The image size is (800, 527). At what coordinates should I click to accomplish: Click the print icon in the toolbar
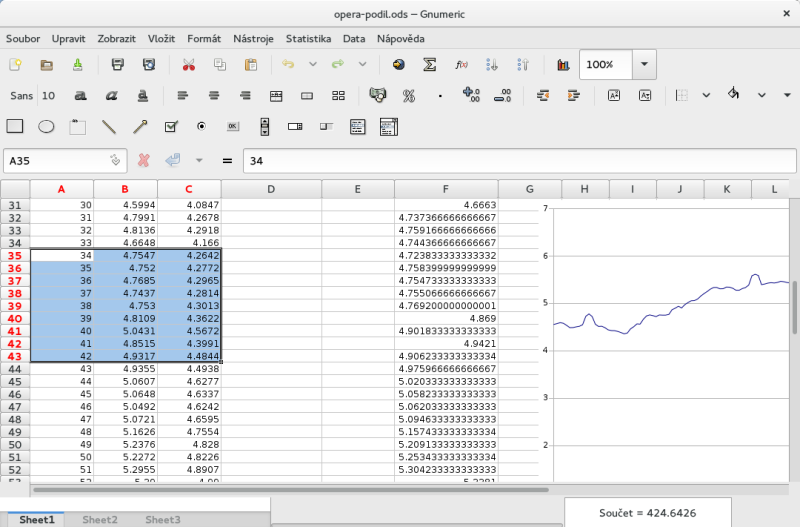[117, 65]
